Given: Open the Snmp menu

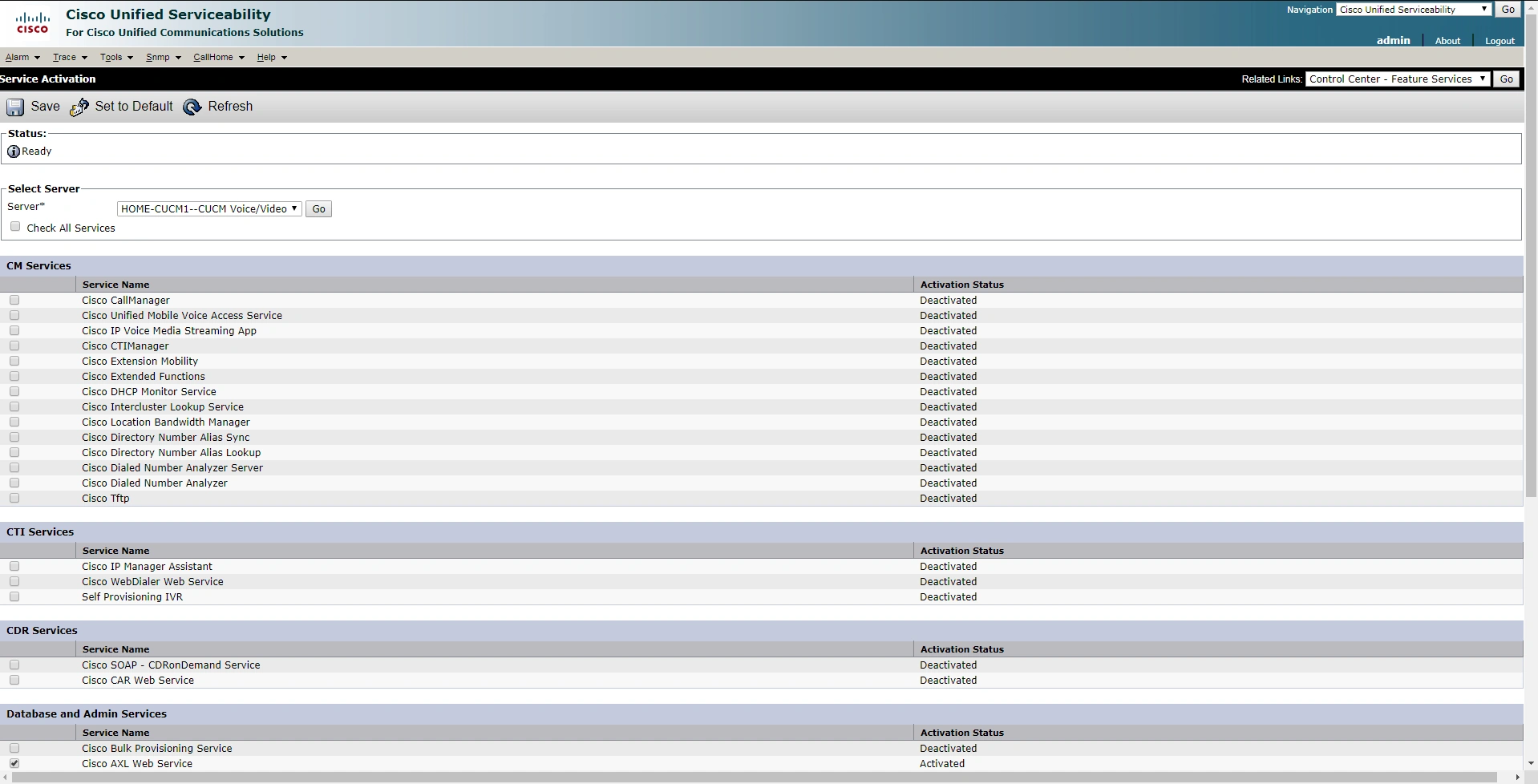Looking at the screenshot, I should pos(164,57).
